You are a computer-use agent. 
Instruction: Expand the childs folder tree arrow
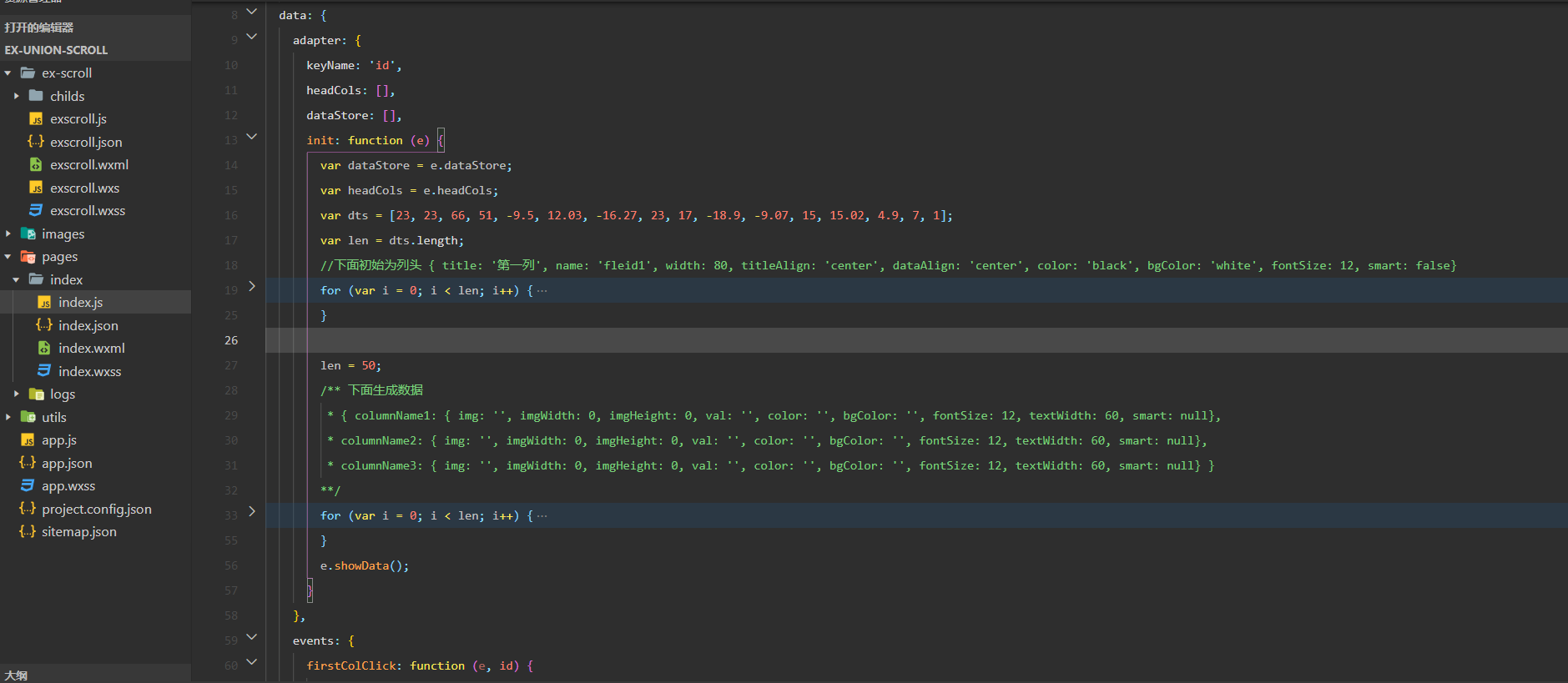[x=17, y=96]
